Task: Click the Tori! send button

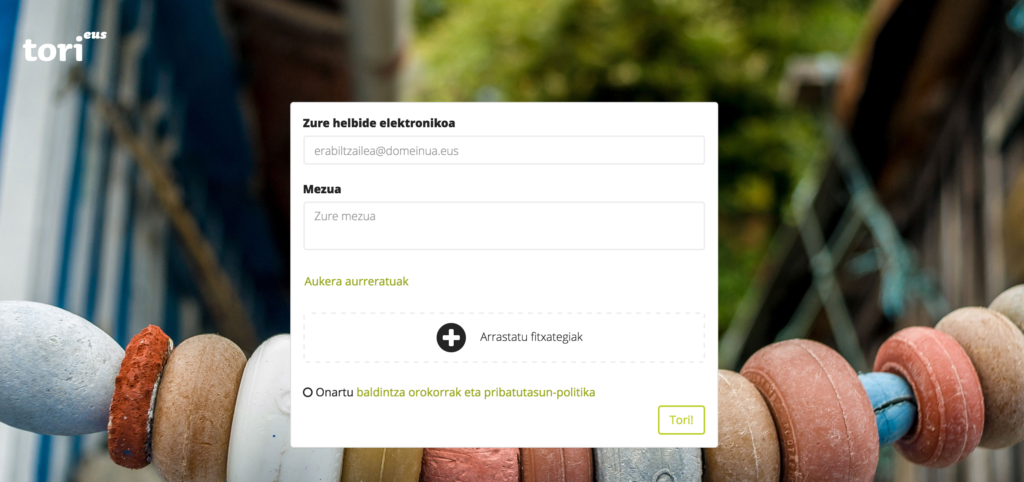Action: click(x=681, y=420)
